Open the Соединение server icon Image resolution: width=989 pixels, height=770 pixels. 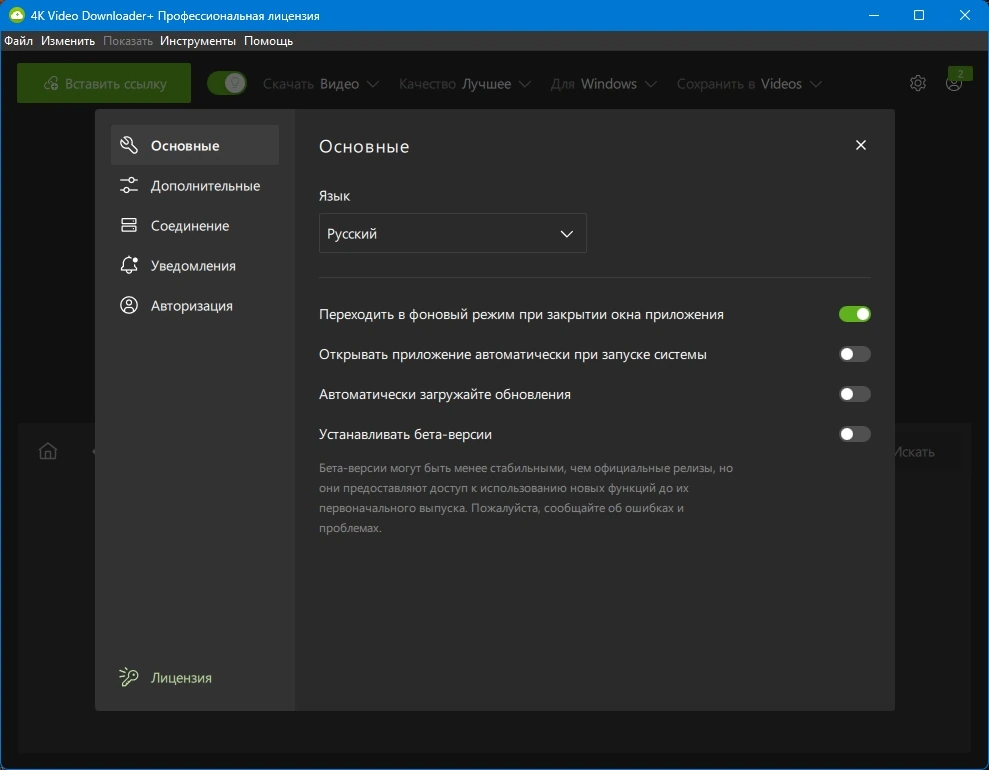point(129,225)
